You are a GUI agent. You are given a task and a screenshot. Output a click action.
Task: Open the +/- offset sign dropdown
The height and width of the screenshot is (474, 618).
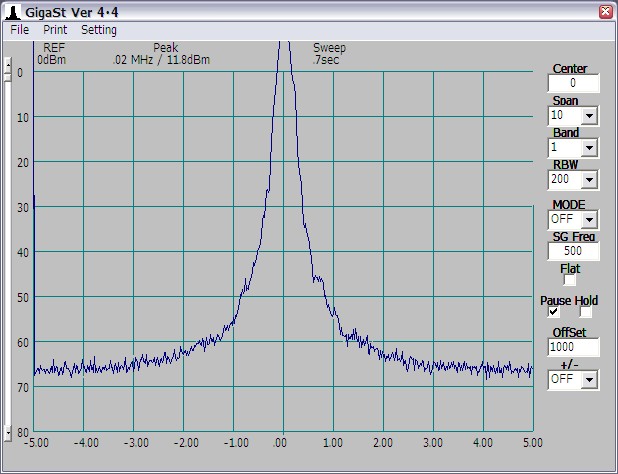point(589,380)
